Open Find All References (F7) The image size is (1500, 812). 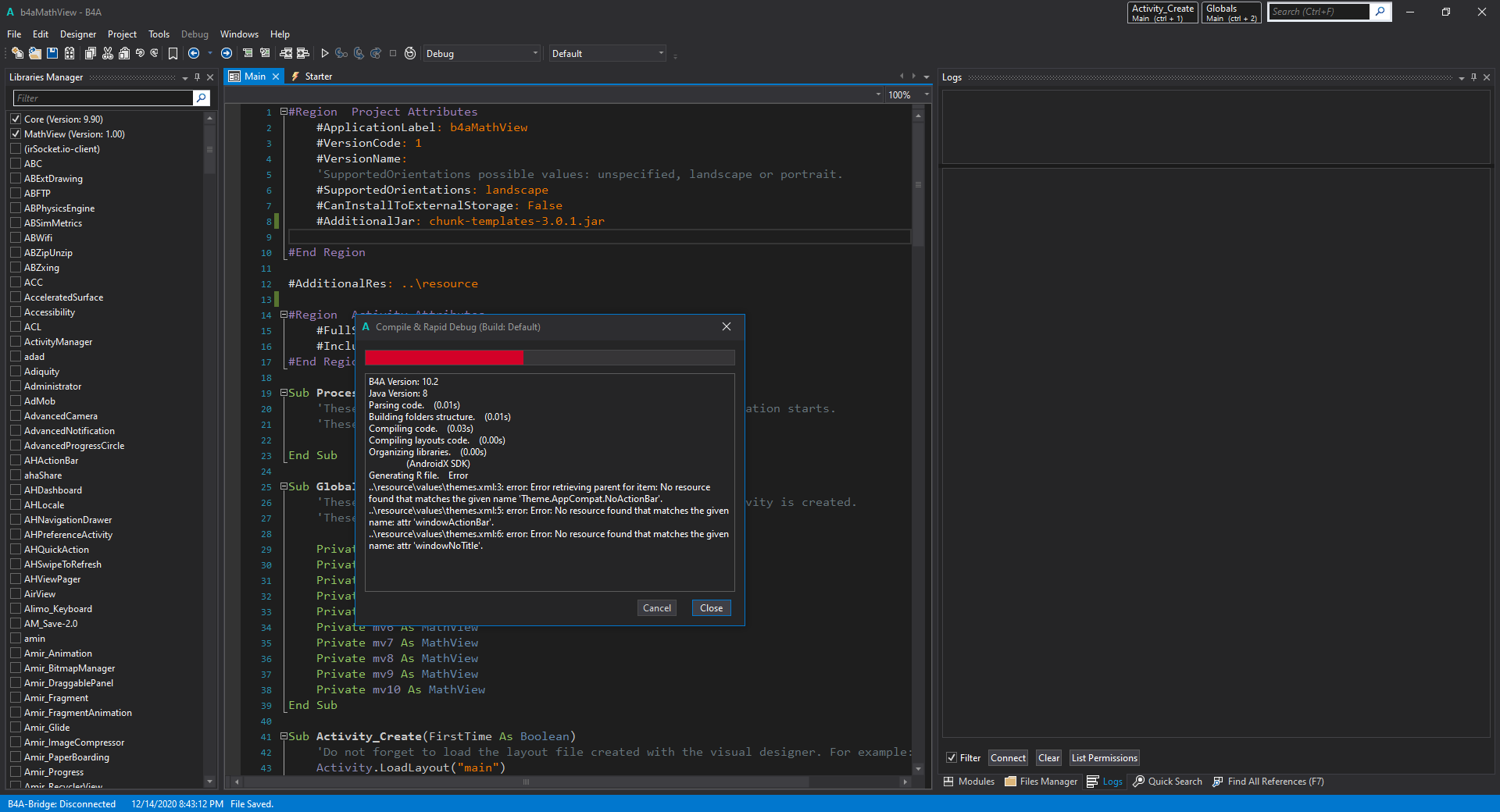pyautogui.click(x=1268, y=782)
